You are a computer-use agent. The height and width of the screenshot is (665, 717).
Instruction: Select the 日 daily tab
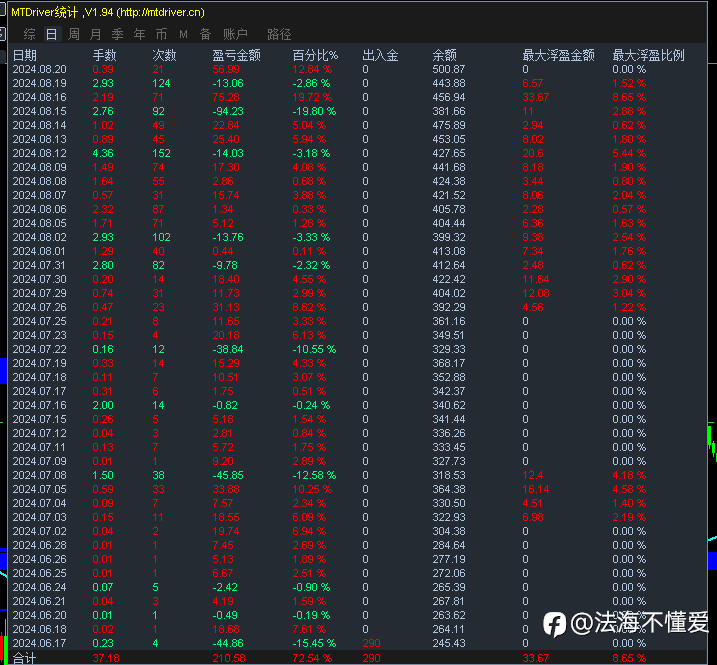coord(52,34)
